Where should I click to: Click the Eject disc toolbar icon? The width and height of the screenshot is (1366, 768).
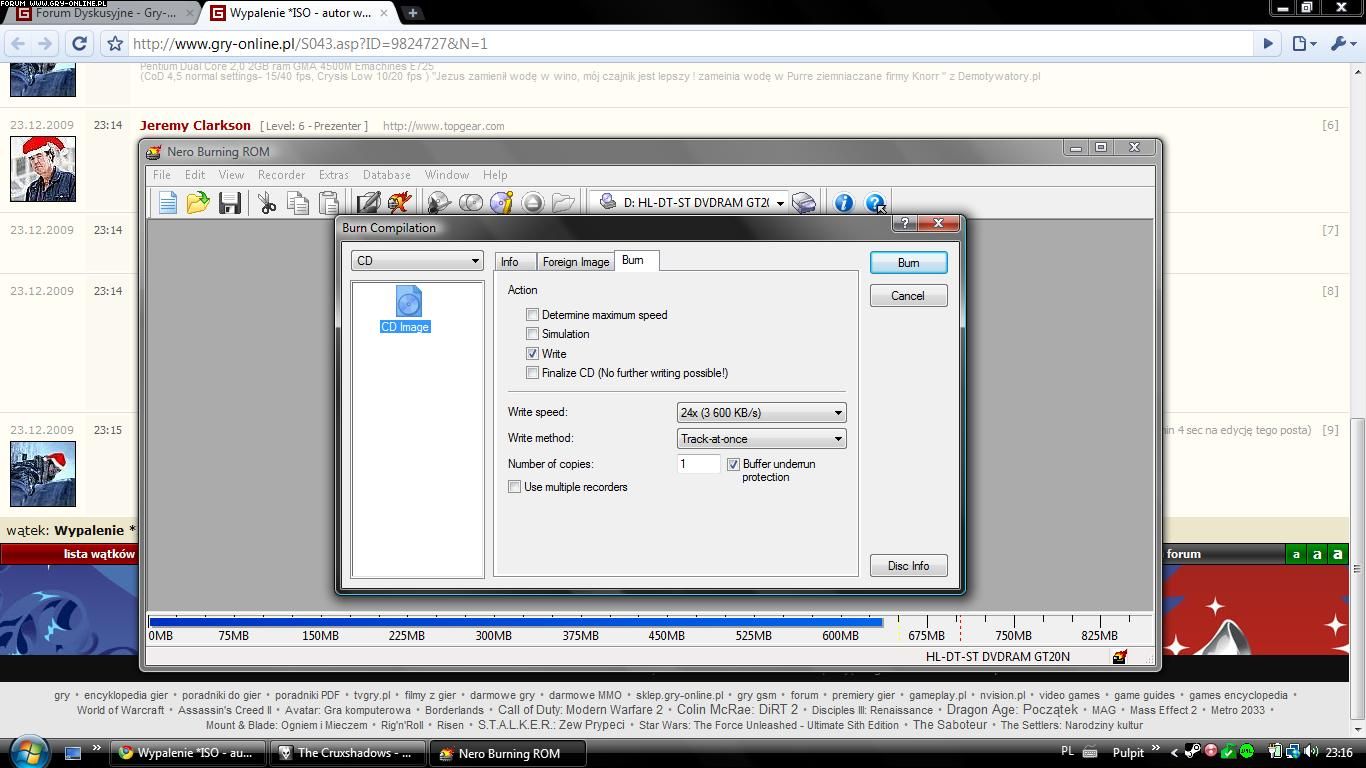pyautogui.click(x=533, y=203)
